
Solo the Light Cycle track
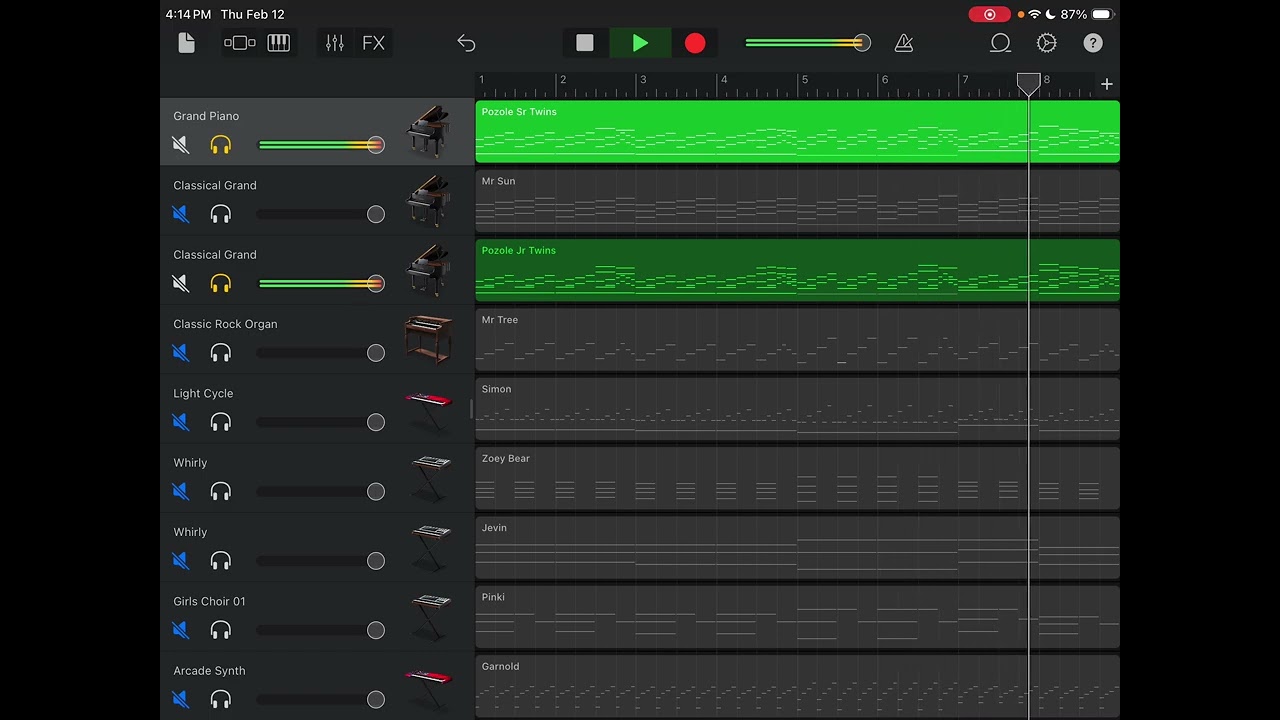point(221,422)
